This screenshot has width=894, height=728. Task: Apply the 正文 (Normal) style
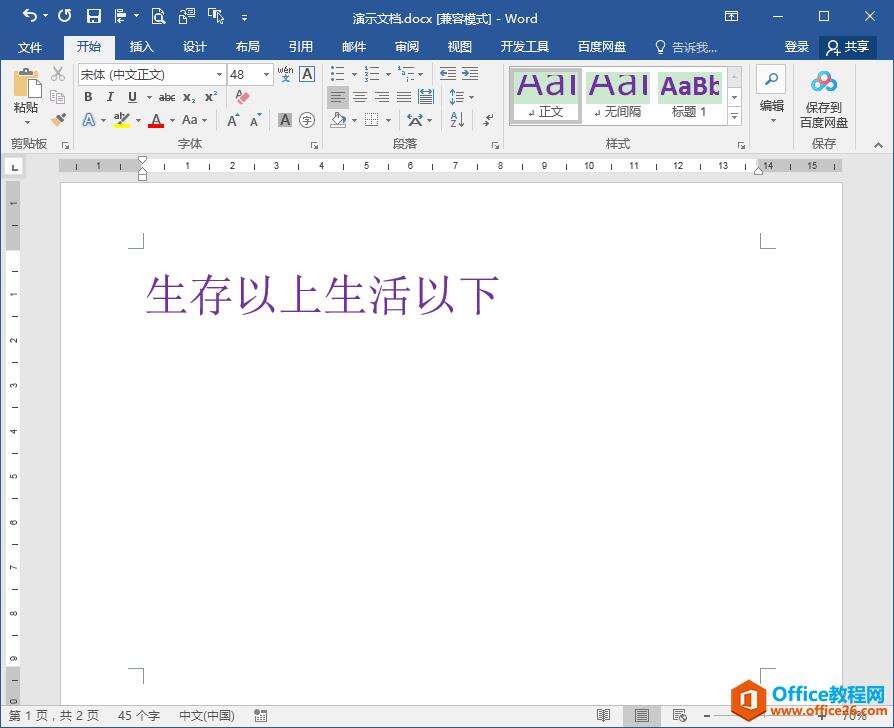pos(545,96)
